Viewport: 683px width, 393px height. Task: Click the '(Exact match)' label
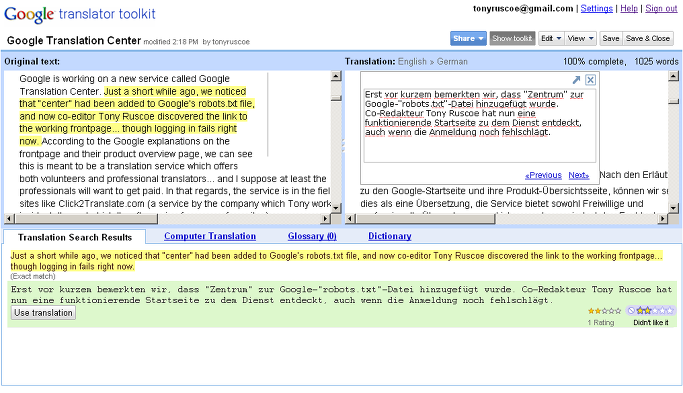[33, 276]
